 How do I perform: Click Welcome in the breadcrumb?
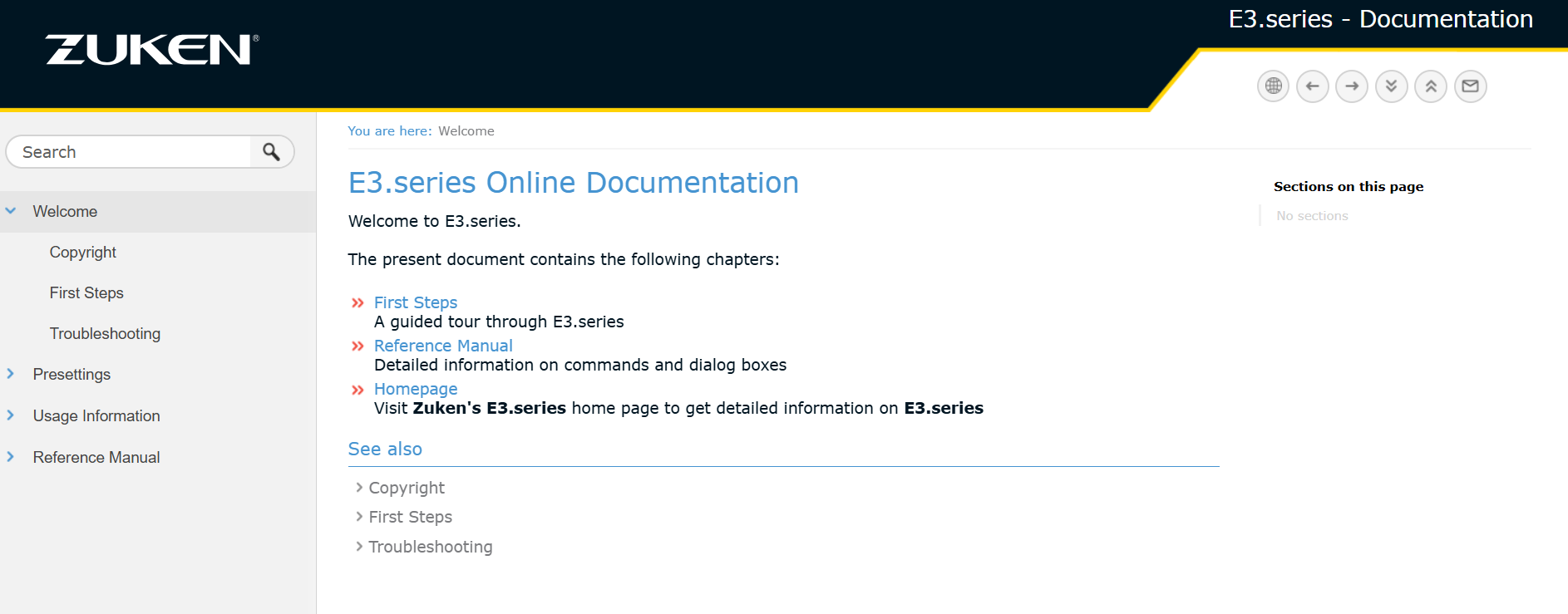coord(466,131)
